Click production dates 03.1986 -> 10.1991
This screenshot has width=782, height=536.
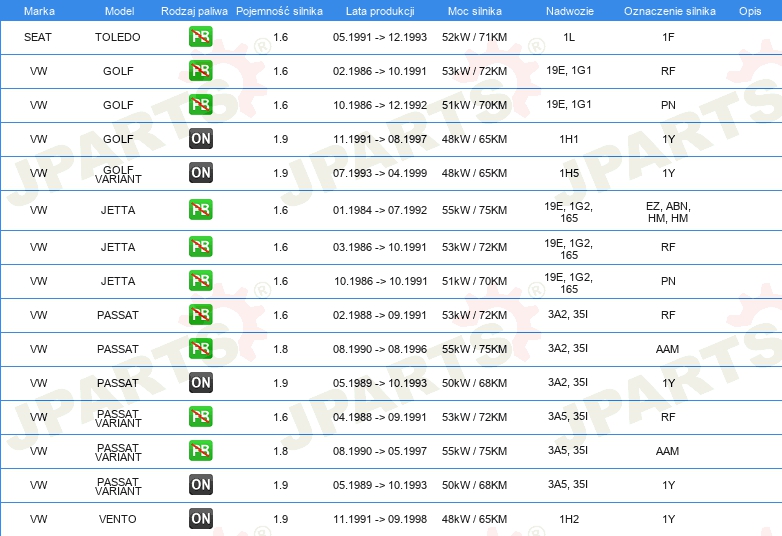coord(380,247)
